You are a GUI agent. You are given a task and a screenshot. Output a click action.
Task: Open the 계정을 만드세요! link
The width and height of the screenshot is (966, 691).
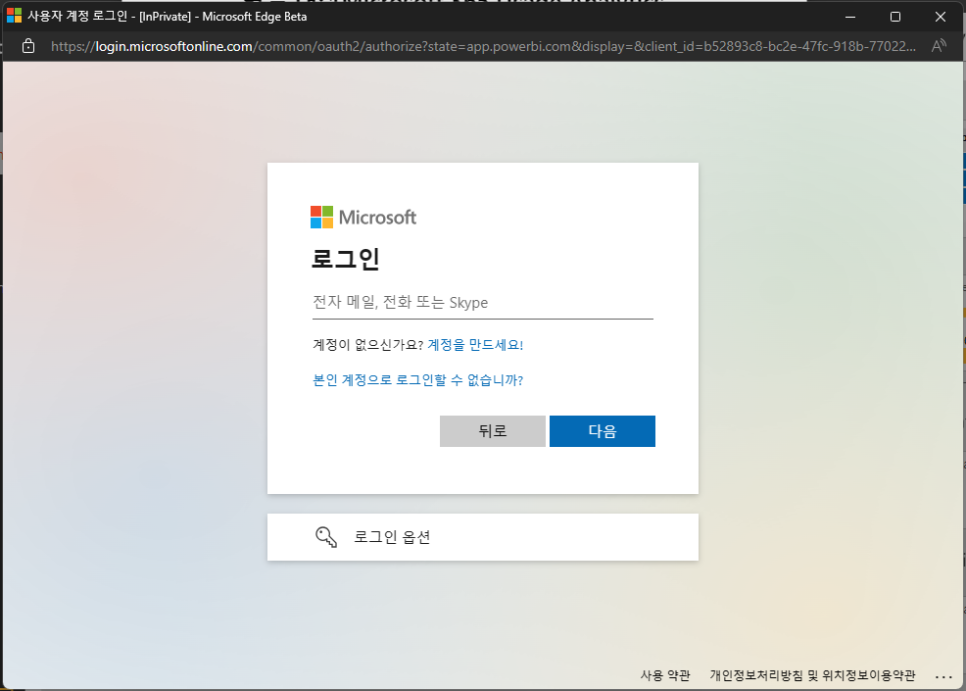pyautogui.click(x=475, y=345)
